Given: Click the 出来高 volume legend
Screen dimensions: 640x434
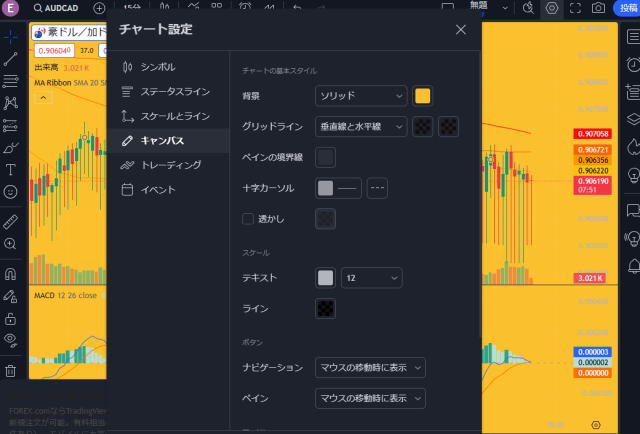Looking at the screenshot, I should pos(61,67).
